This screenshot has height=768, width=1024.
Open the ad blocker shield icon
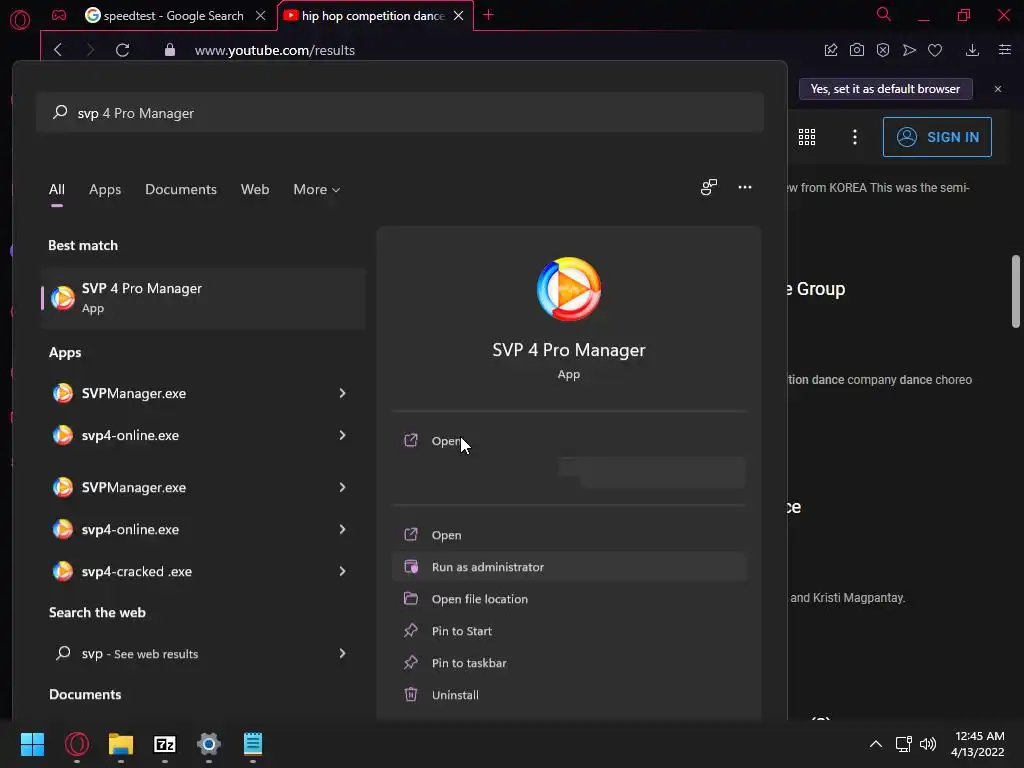[x=883, y=50]
